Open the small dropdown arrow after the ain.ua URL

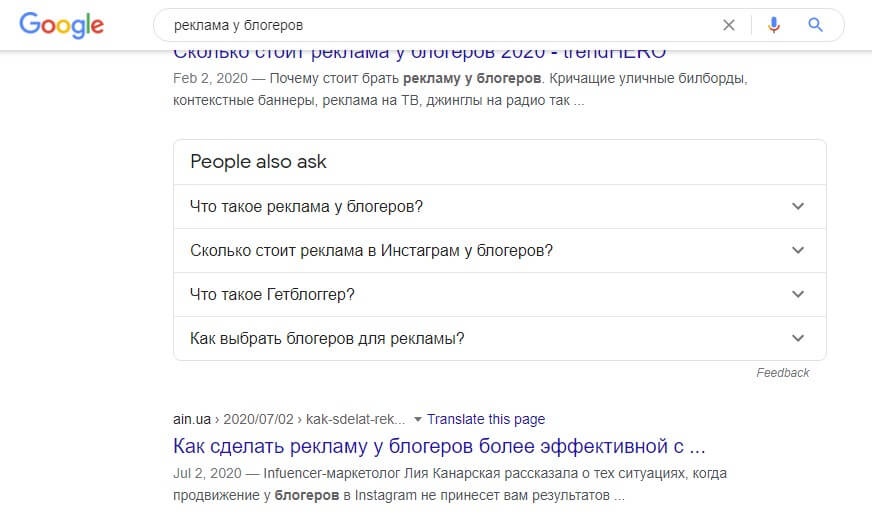tap(418, 419)
